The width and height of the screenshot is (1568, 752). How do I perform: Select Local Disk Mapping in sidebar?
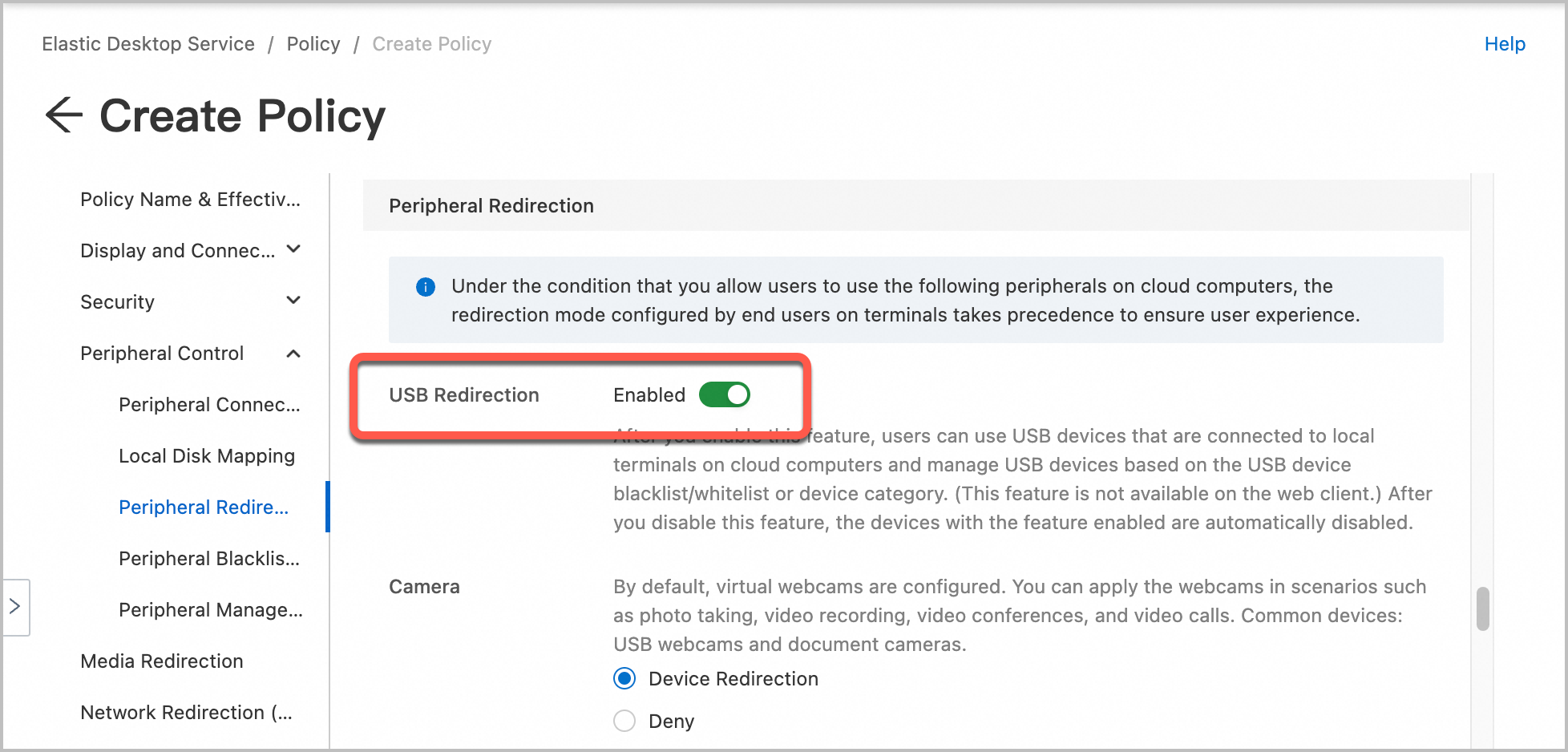(x=207, y=455)
